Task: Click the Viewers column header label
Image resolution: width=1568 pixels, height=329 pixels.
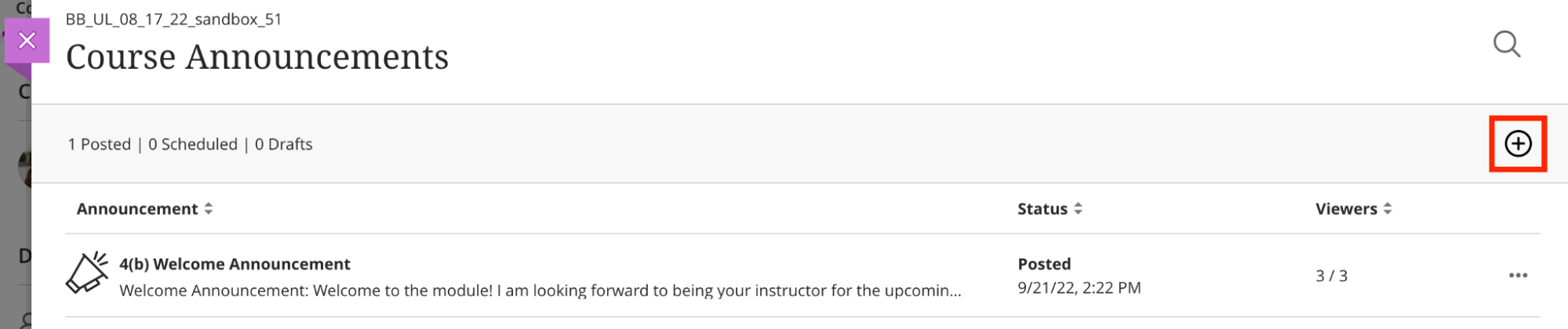Action: click(1346, 209)
